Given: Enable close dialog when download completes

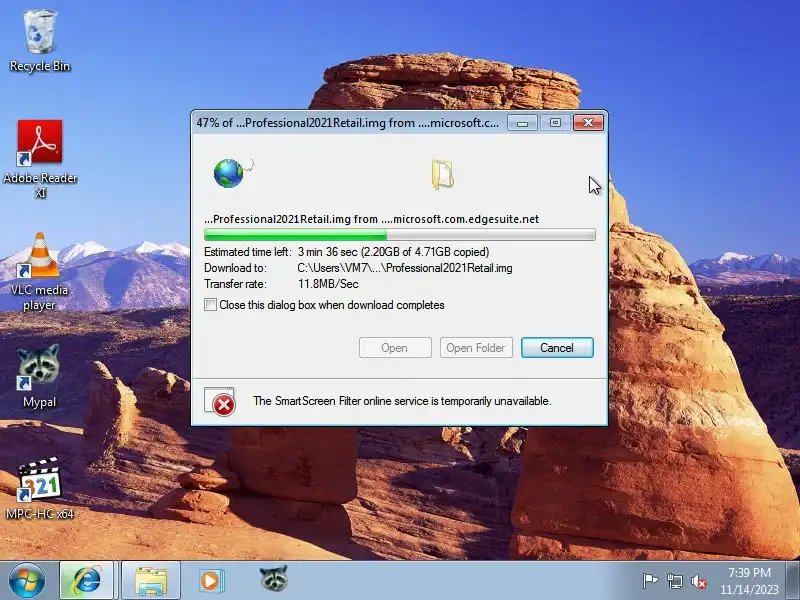Looking at the screenshot, I should 210,305.
